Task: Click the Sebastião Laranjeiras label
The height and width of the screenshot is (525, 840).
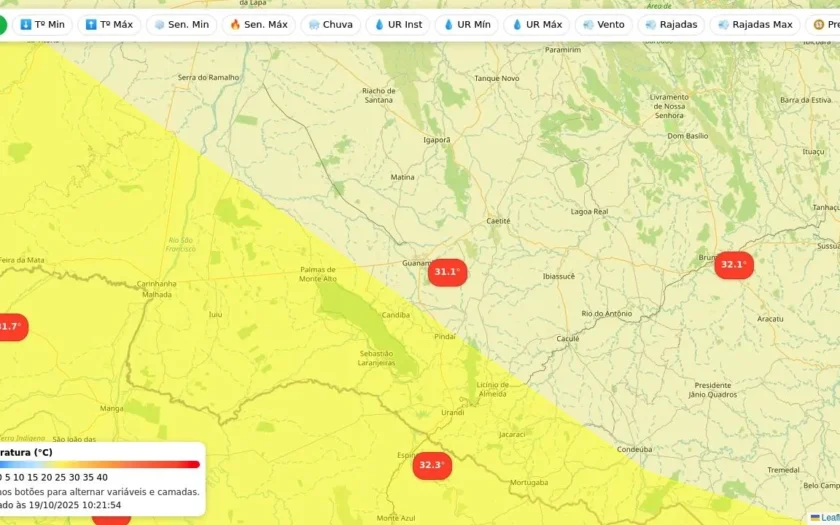Action: (377, 358)
